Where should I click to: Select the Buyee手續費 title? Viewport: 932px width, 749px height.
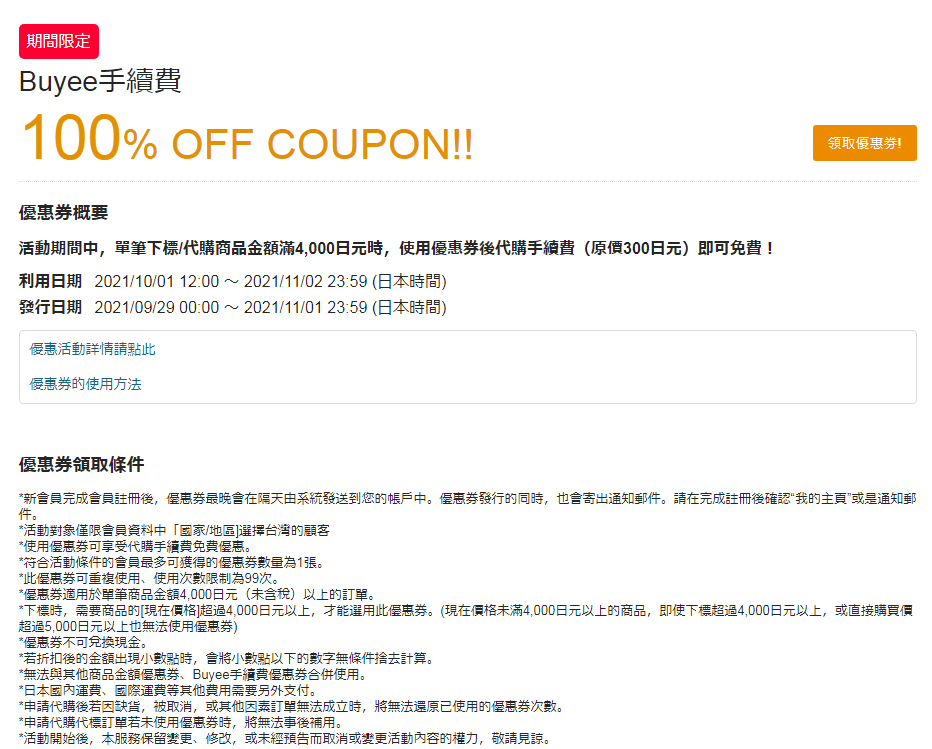pyautogui.click(x=100, y=81)
